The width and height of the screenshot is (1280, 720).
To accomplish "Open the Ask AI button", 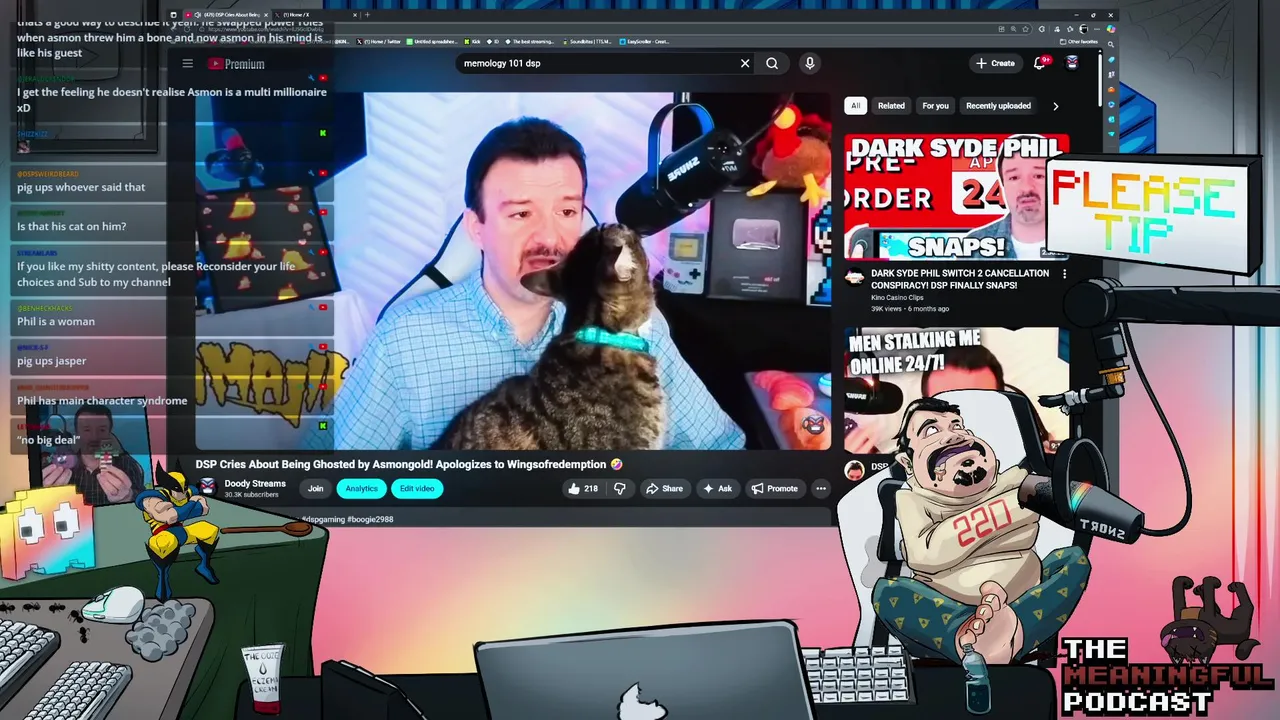I will pyautogui.click(x=718, y=489).
